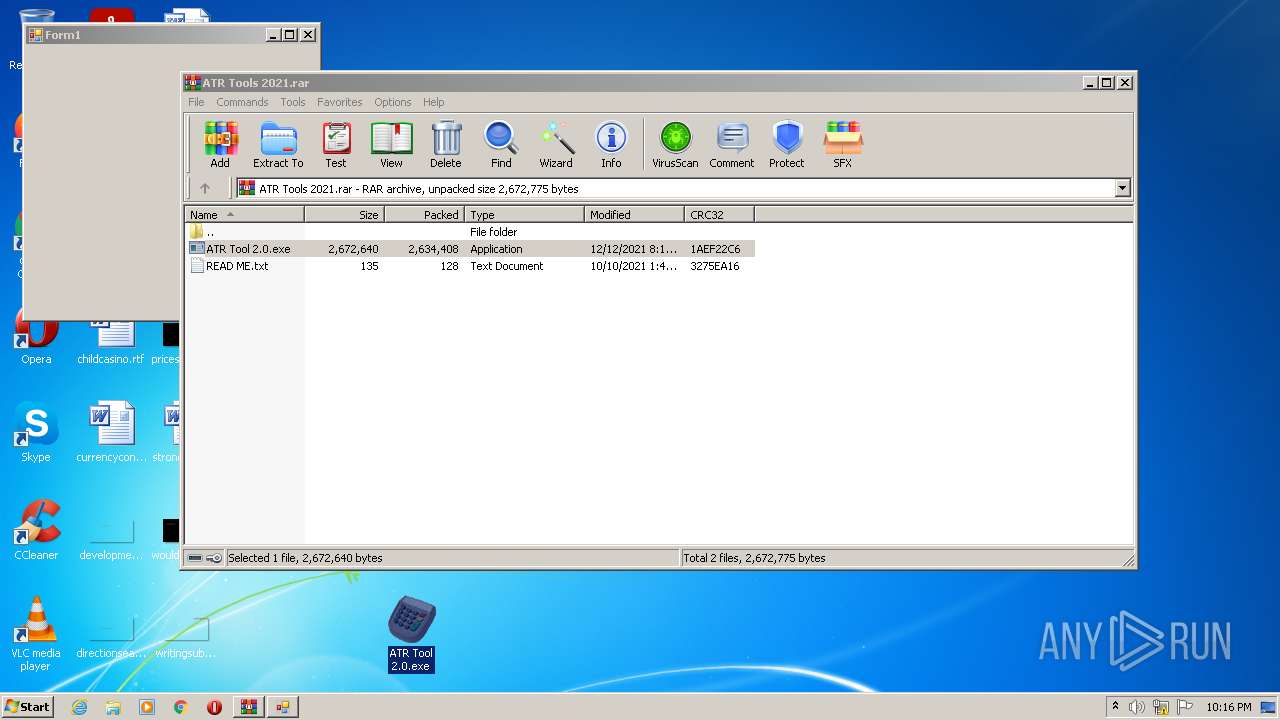Viewport: 1280px width, 720px height.
Task: Sort by Modified column header
Action: 635,215
